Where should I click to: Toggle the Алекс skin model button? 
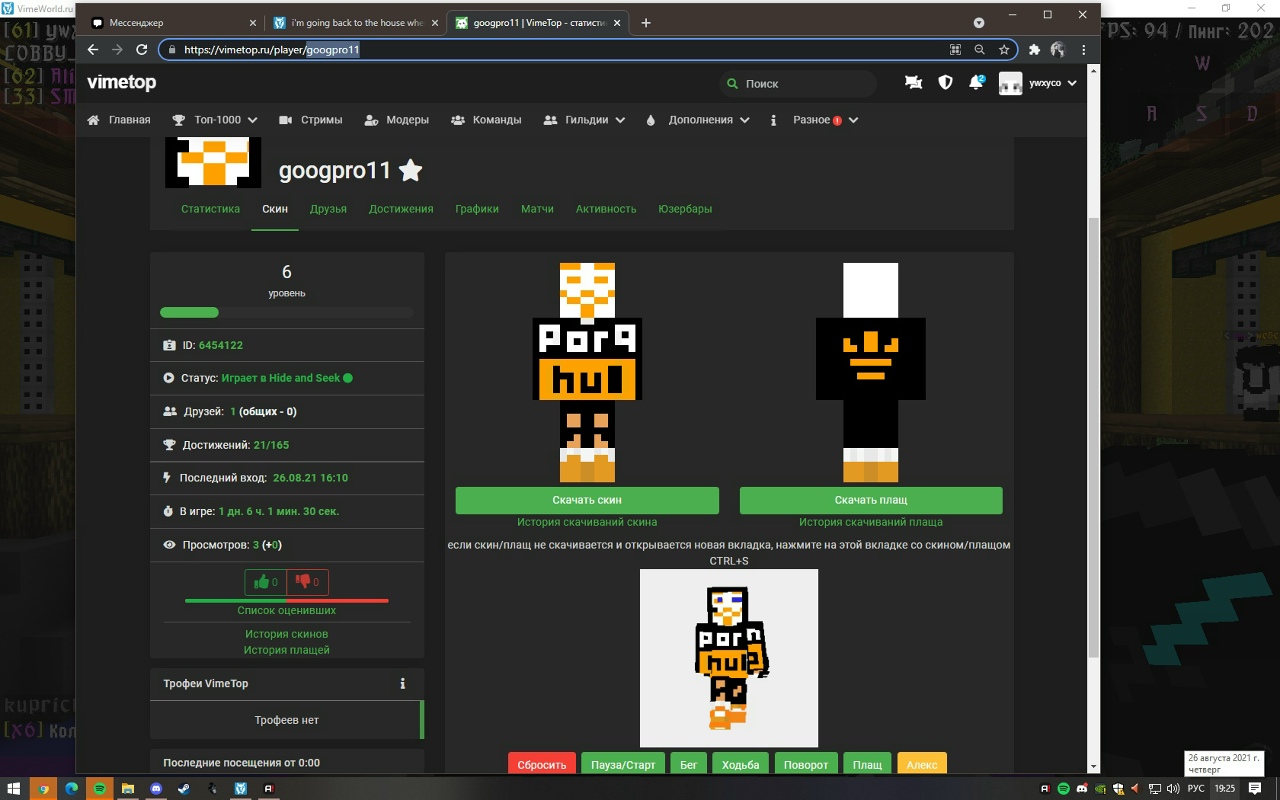921,765
